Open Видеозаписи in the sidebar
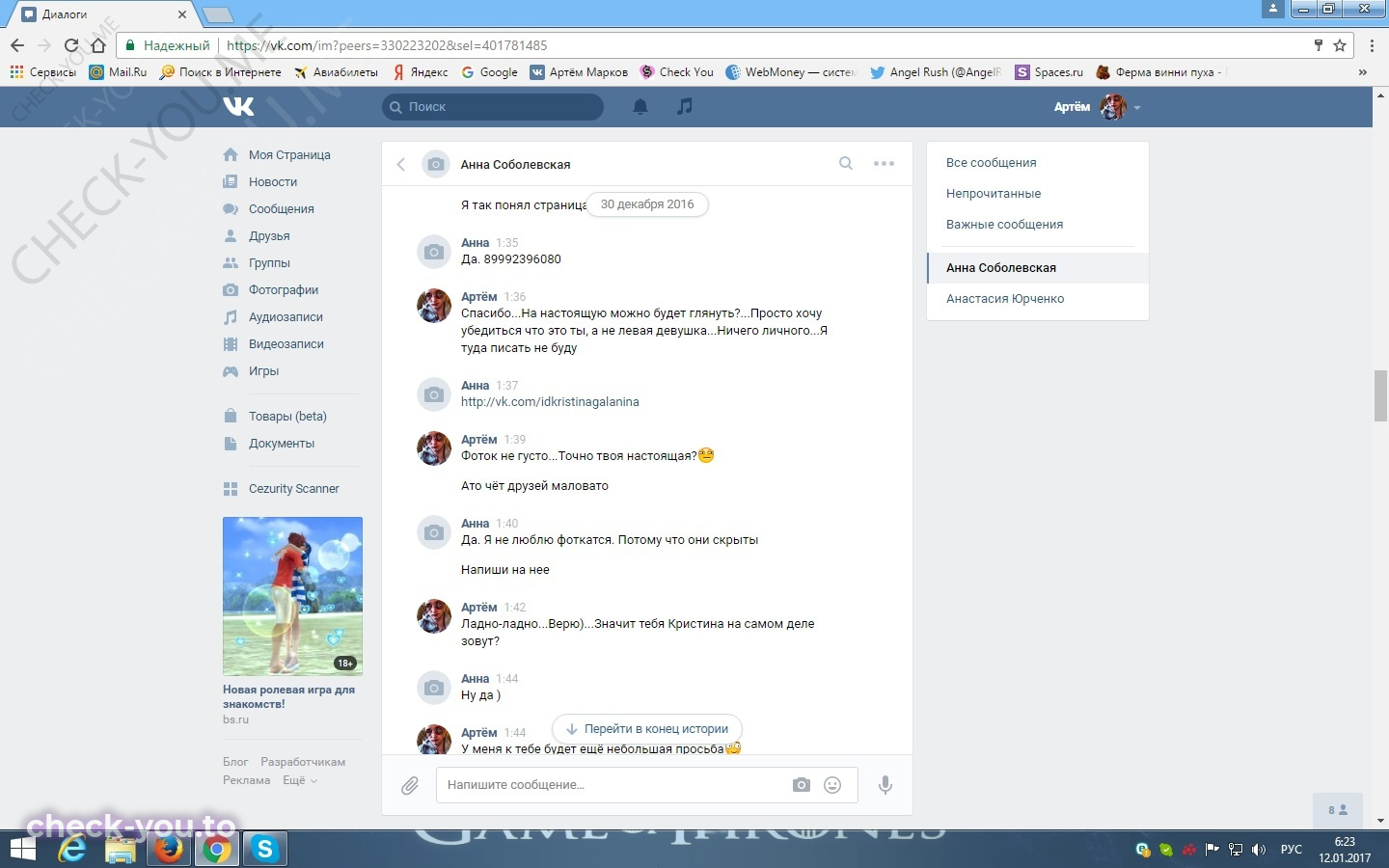 tap(286, 344)
